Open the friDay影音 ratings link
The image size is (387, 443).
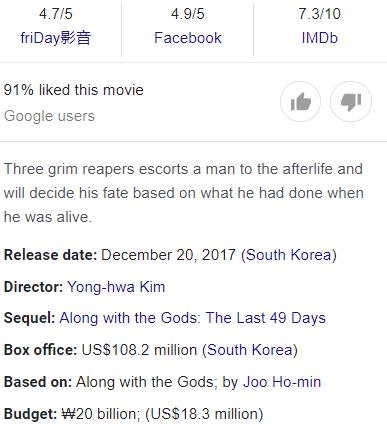(56, 38)
